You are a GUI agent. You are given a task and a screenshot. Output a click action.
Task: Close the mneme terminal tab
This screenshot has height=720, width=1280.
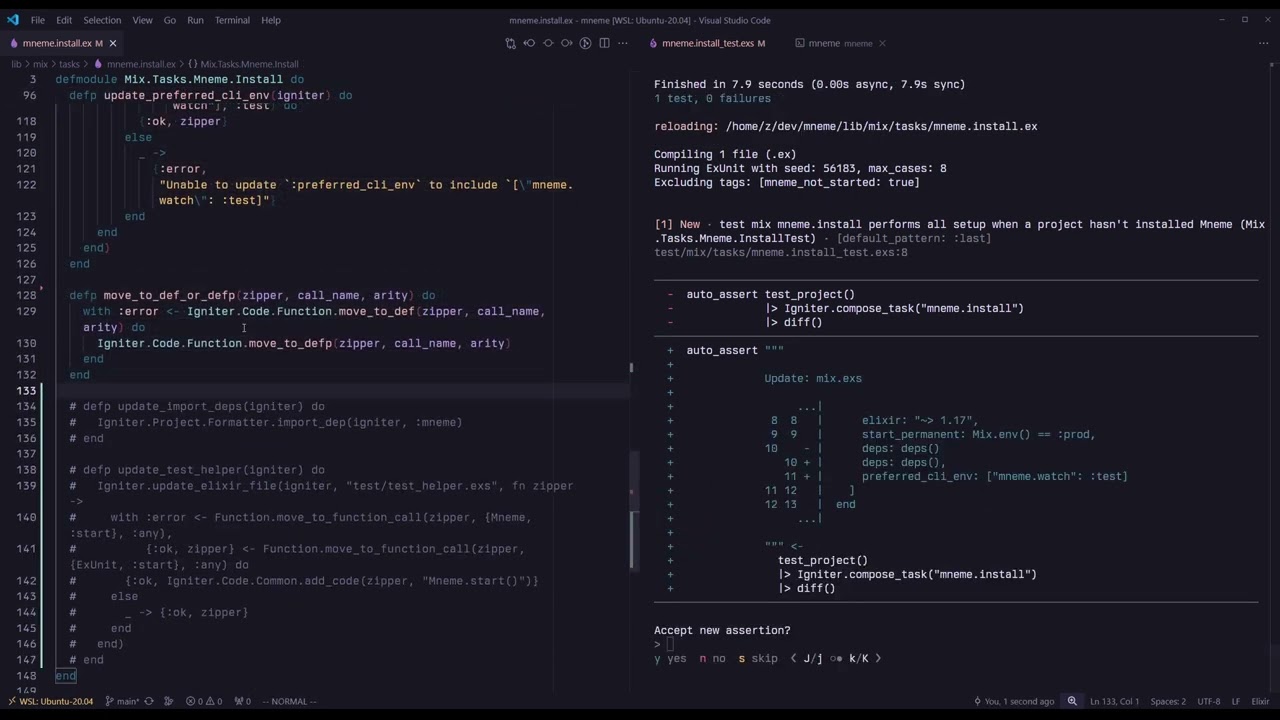tap(883, 43)
